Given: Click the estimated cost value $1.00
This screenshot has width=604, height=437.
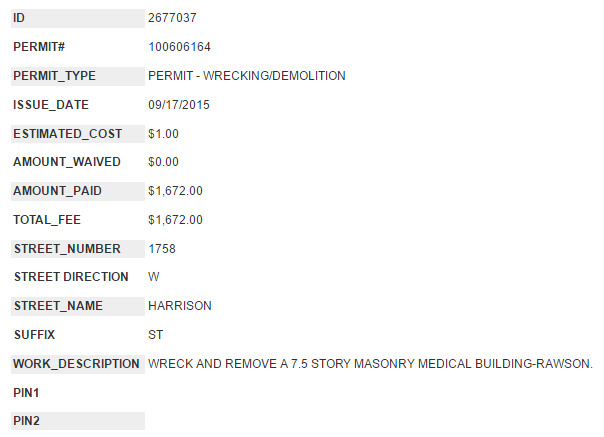Looking at the screenshot, I should 163,134.
